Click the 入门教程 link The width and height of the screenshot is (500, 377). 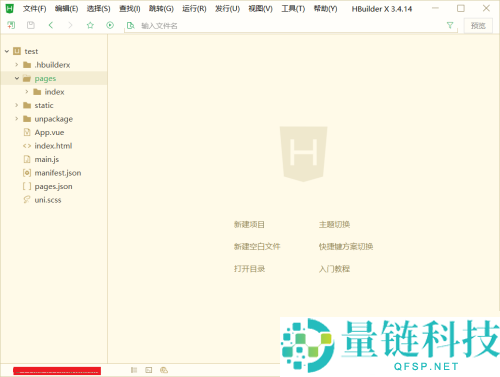[x=334, y=269]
